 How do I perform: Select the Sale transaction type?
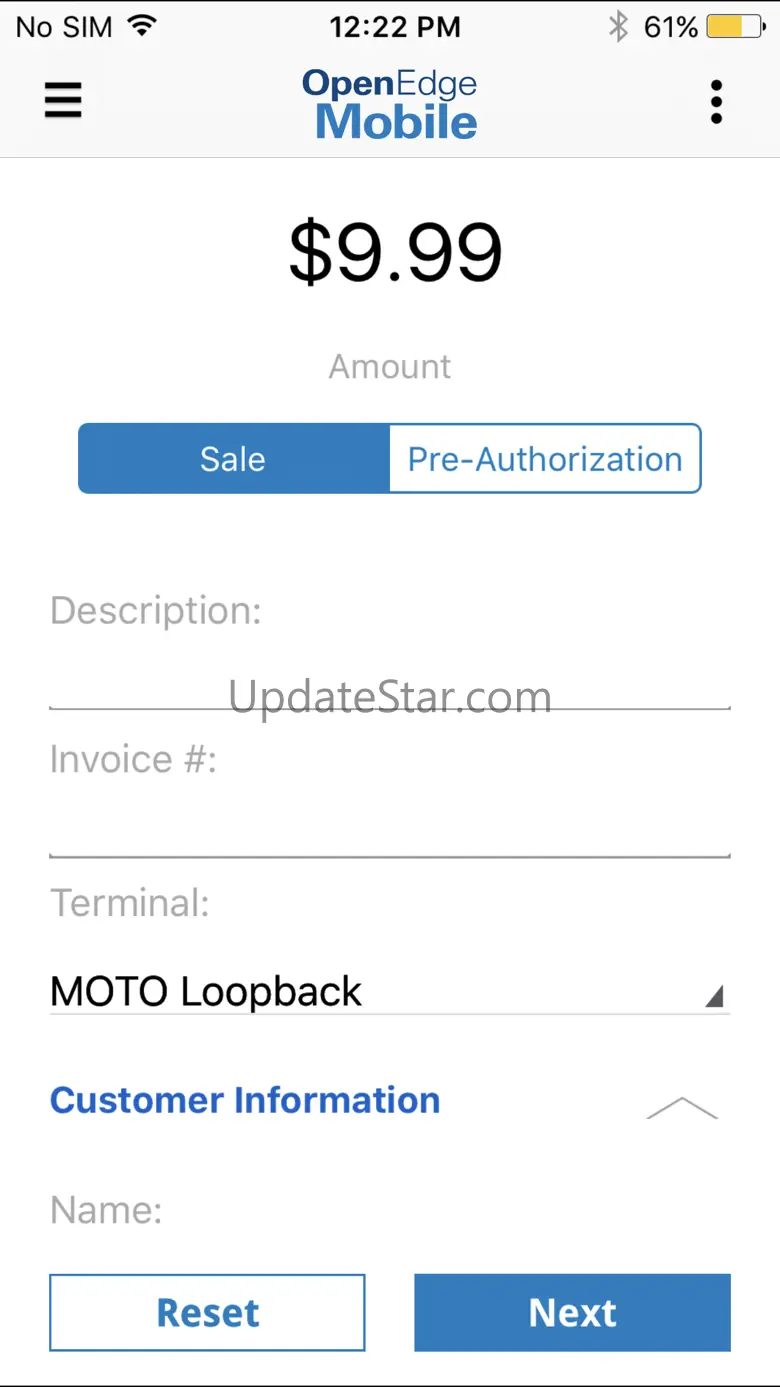click(233, 459)
